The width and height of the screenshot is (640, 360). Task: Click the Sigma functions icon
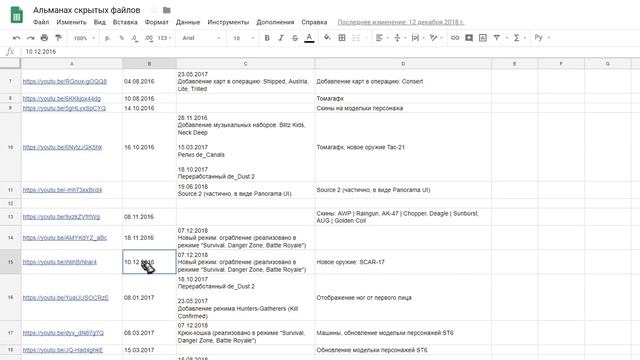click(516, 38)
